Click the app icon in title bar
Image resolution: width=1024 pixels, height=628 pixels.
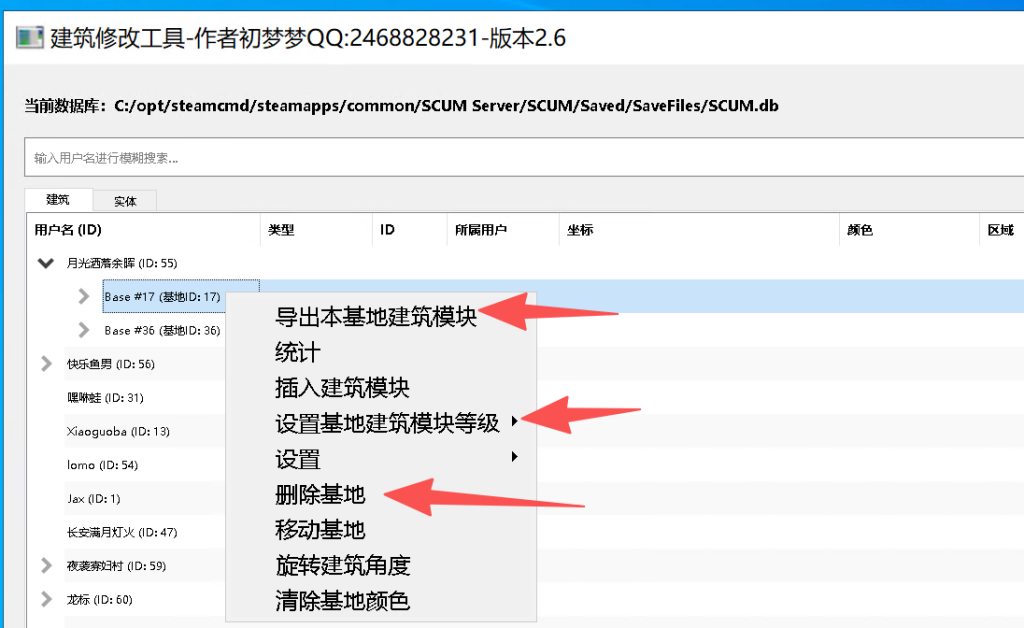(x=29, y=38)
